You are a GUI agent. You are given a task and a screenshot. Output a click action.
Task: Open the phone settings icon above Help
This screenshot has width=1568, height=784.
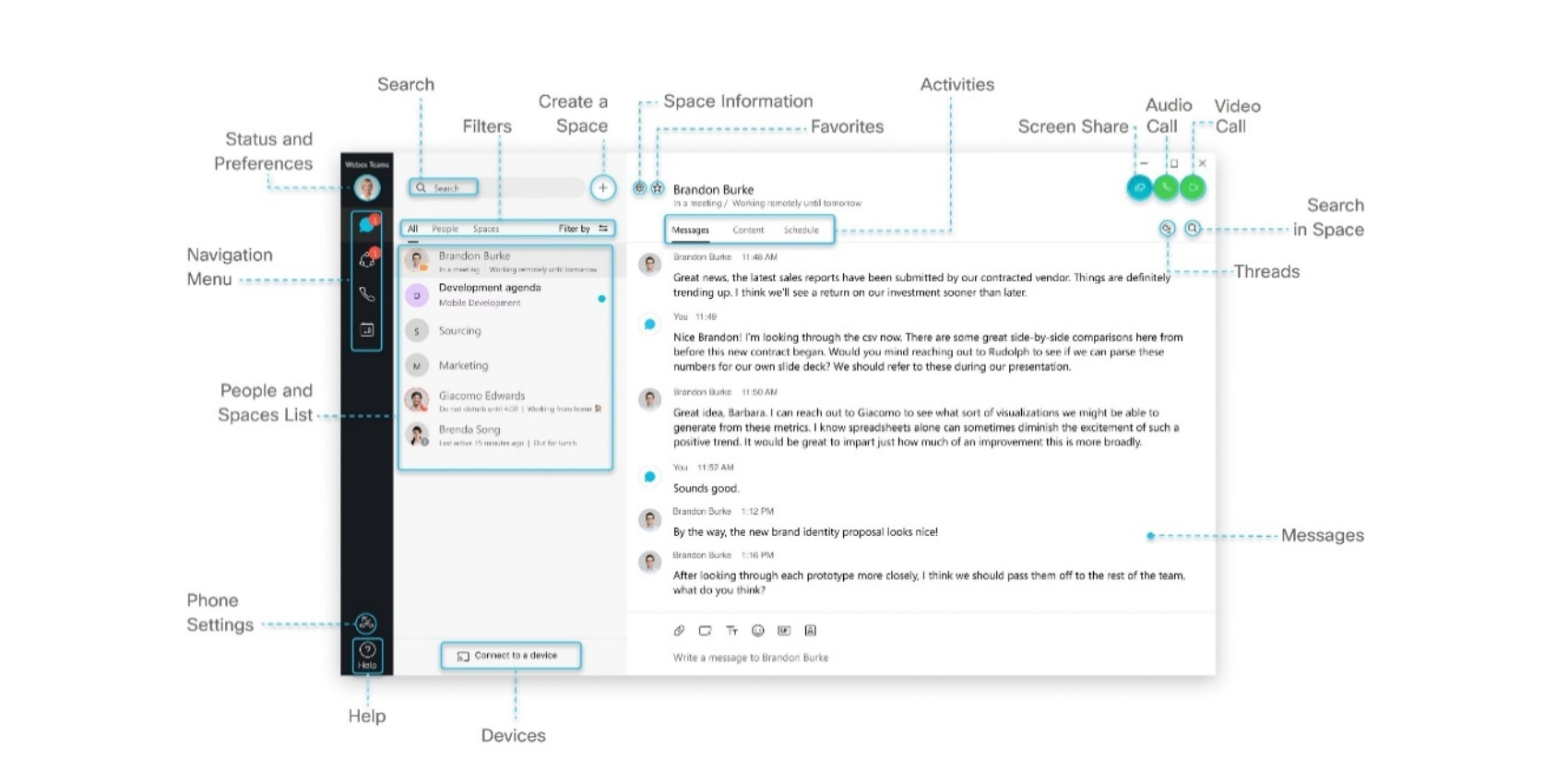click(x=366, y=624)
